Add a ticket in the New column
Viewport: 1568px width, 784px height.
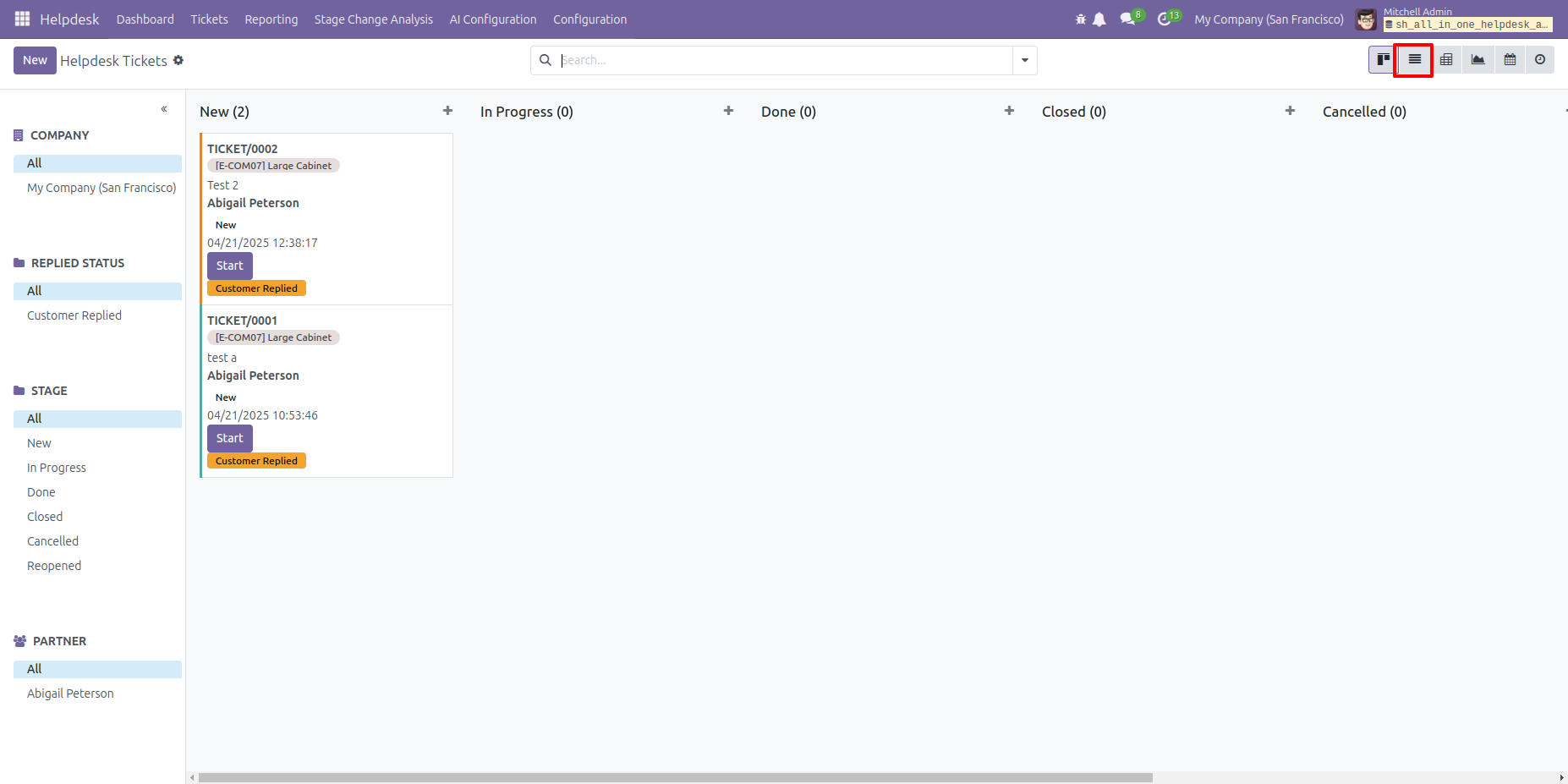tap(447, 111)
